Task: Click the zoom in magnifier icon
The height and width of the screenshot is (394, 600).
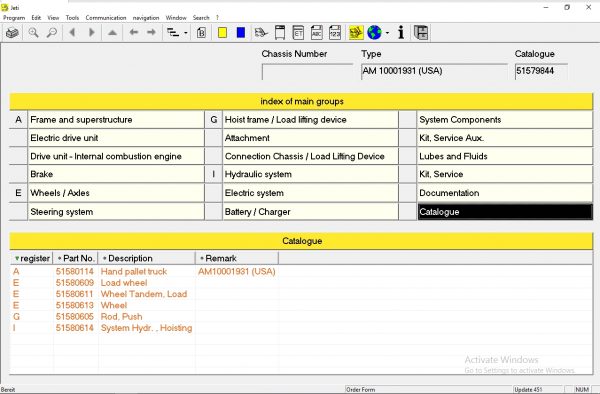Action: (33, 33)
